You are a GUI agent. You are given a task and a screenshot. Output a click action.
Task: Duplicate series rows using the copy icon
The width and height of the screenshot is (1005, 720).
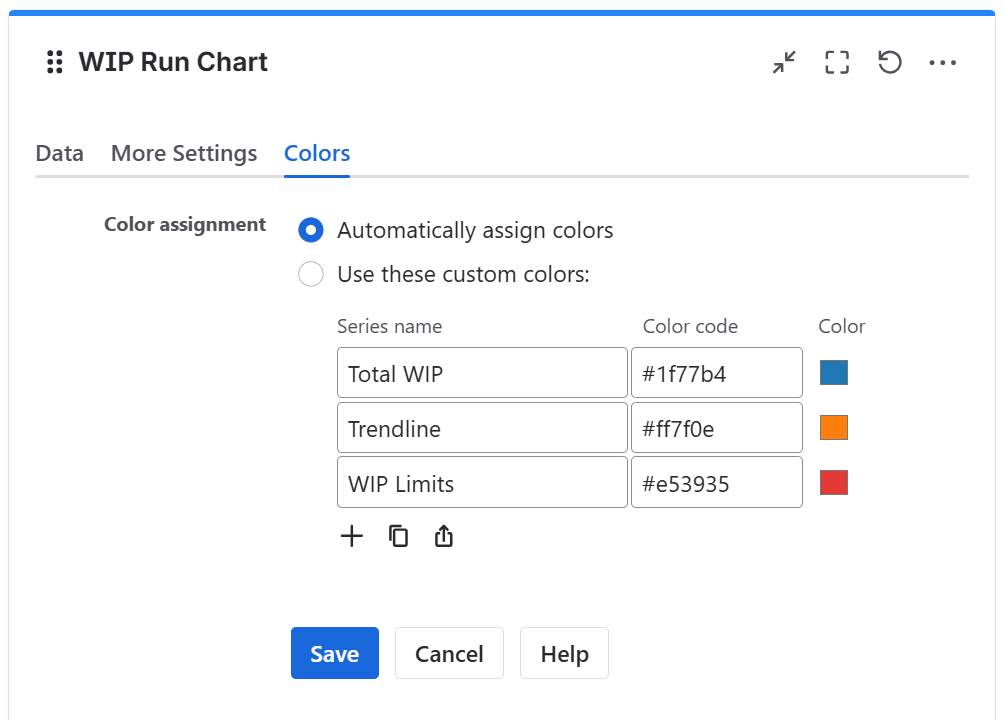tap(398, 536)
